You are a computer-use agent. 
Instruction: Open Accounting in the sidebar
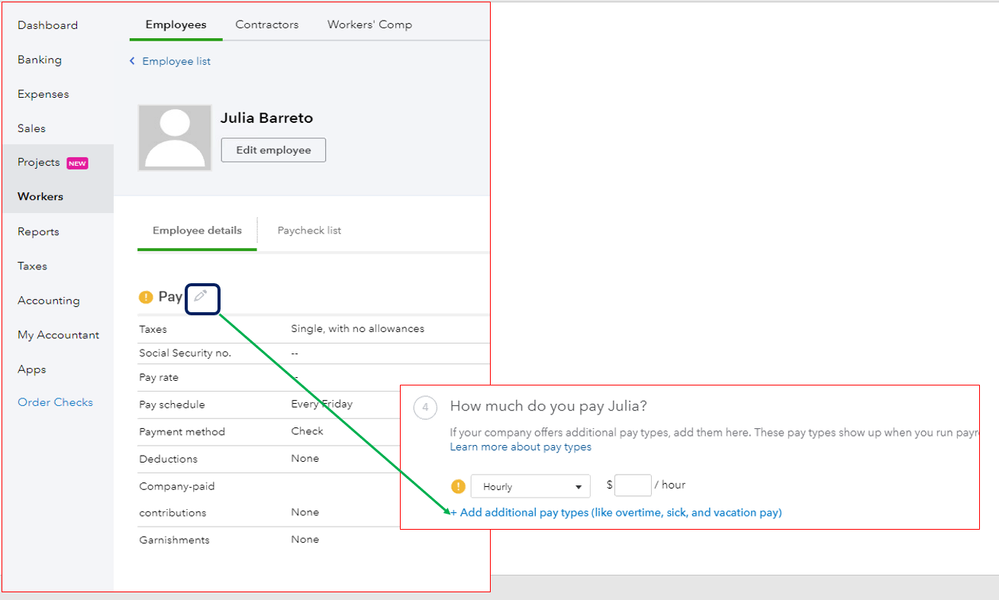click(48, 301)
